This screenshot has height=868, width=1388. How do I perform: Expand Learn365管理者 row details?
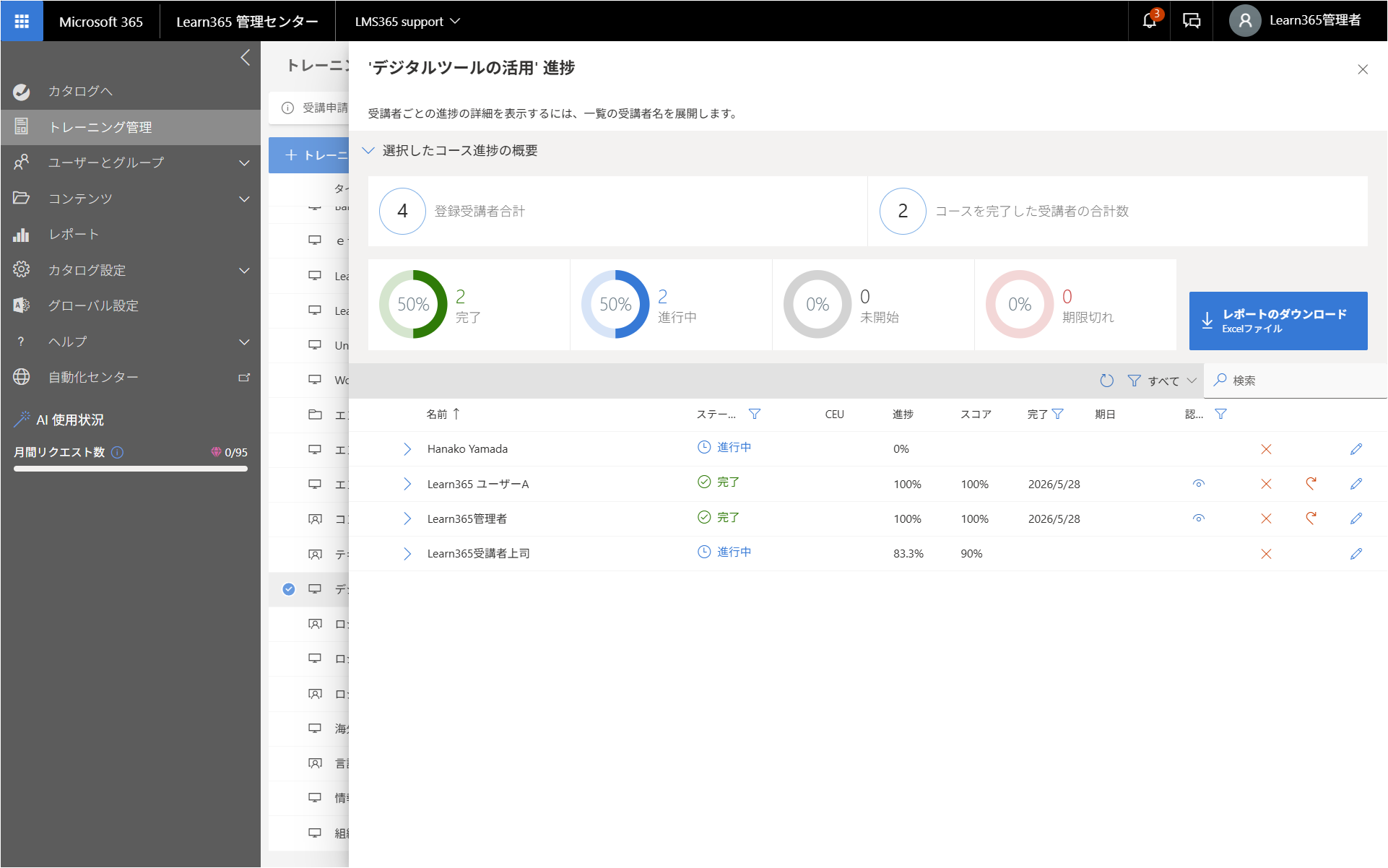coord(407,518)
